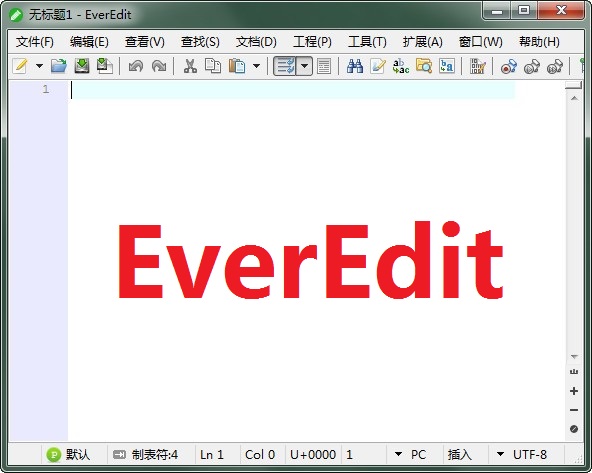Toggle show line numbers toolbar button
Viewport: 592px width, 473px height.
[324, 66]
